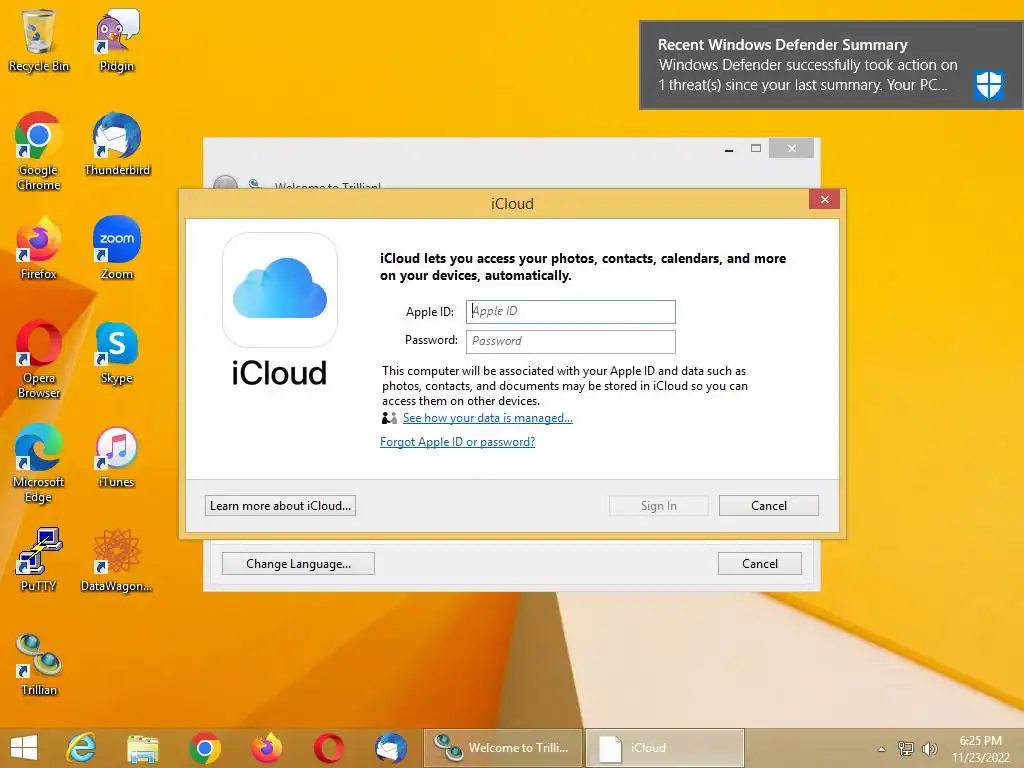Launch Zoom desktop shortcut
The image size is (1024, 768).
click(117, 248)
